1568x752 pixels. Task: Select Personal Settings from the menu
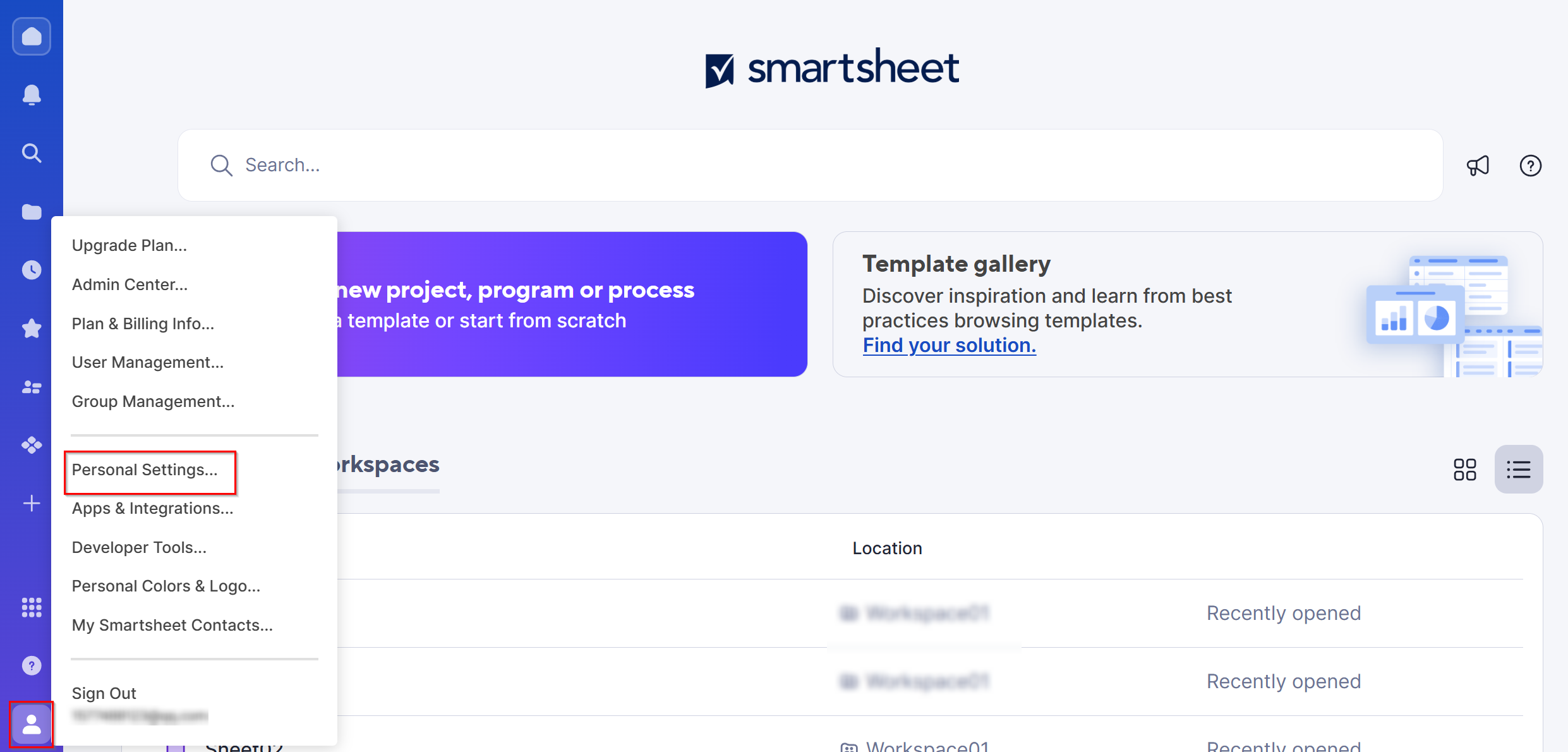[x=145, y=470]
